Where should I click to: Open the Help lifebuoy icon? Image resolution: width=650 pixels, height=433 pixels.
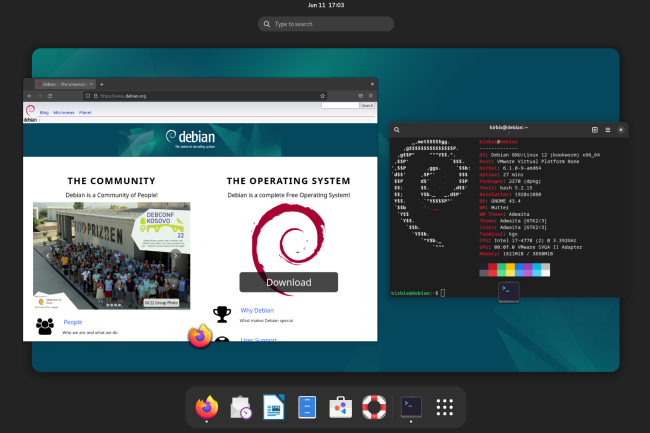[x=375, y=407]
